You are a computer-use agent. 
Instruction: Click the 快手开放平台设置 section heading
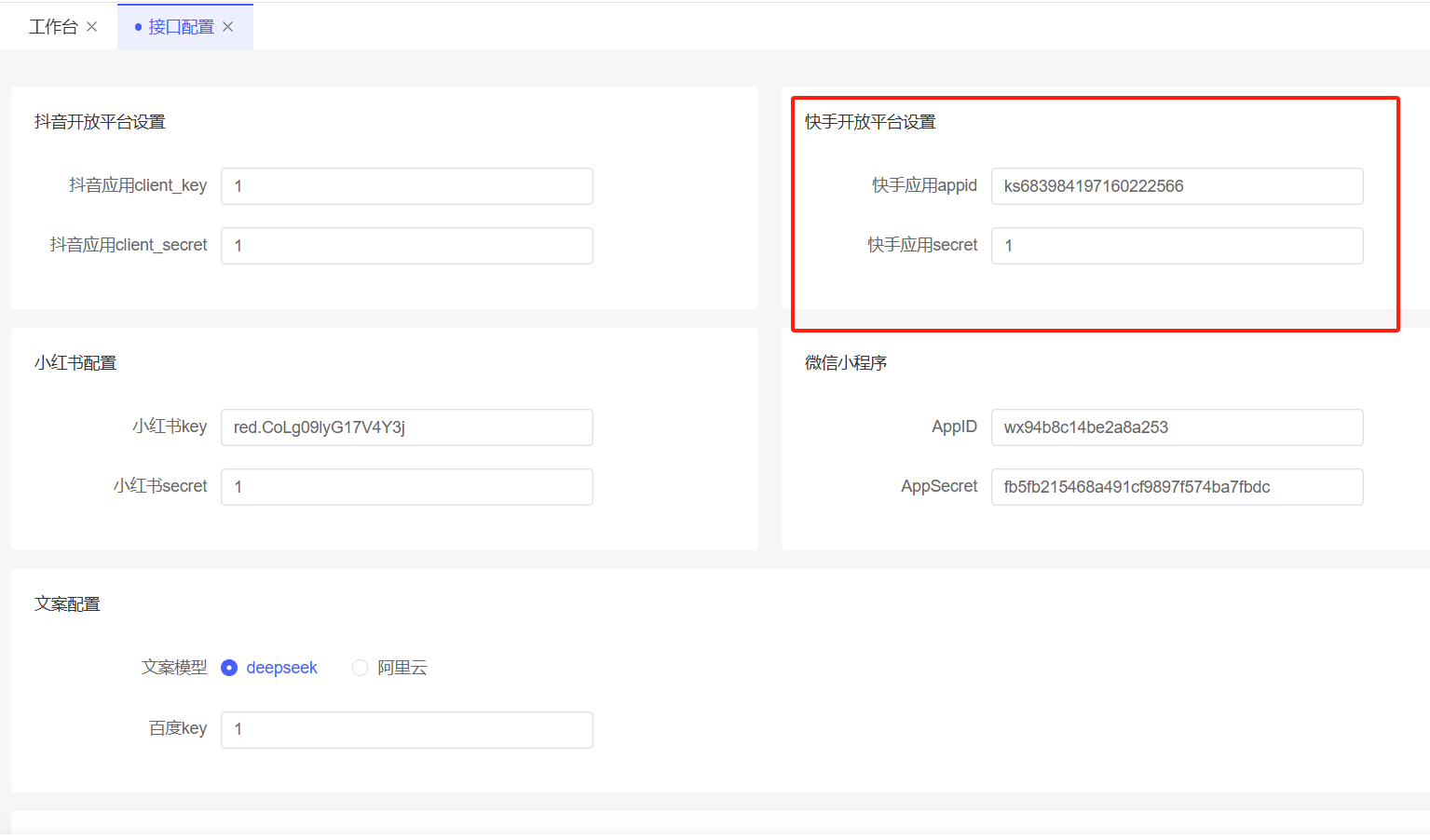(870, 122)
